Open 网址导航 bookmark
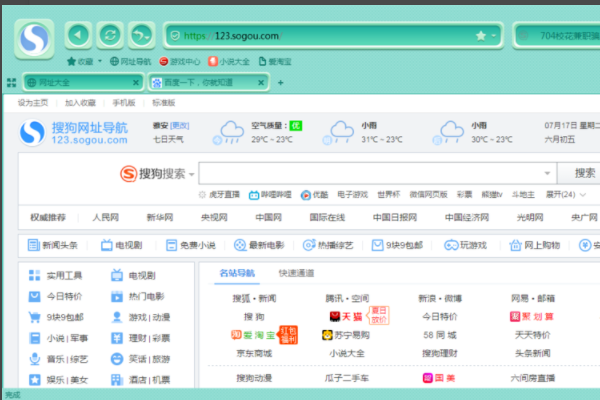 [130, 61]
